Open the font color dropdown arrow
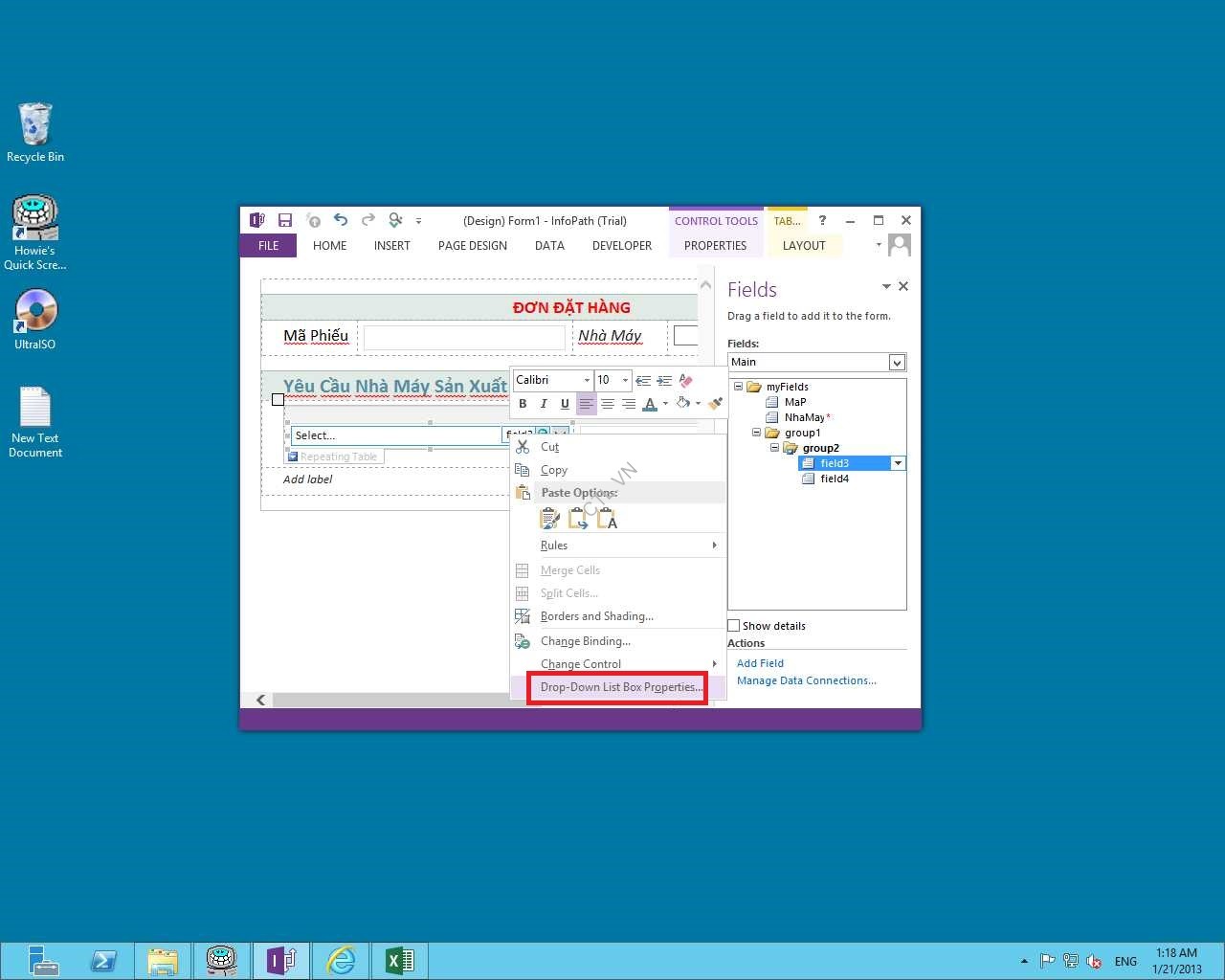Viewport: 1225px width, 980px height. (665, 404)
